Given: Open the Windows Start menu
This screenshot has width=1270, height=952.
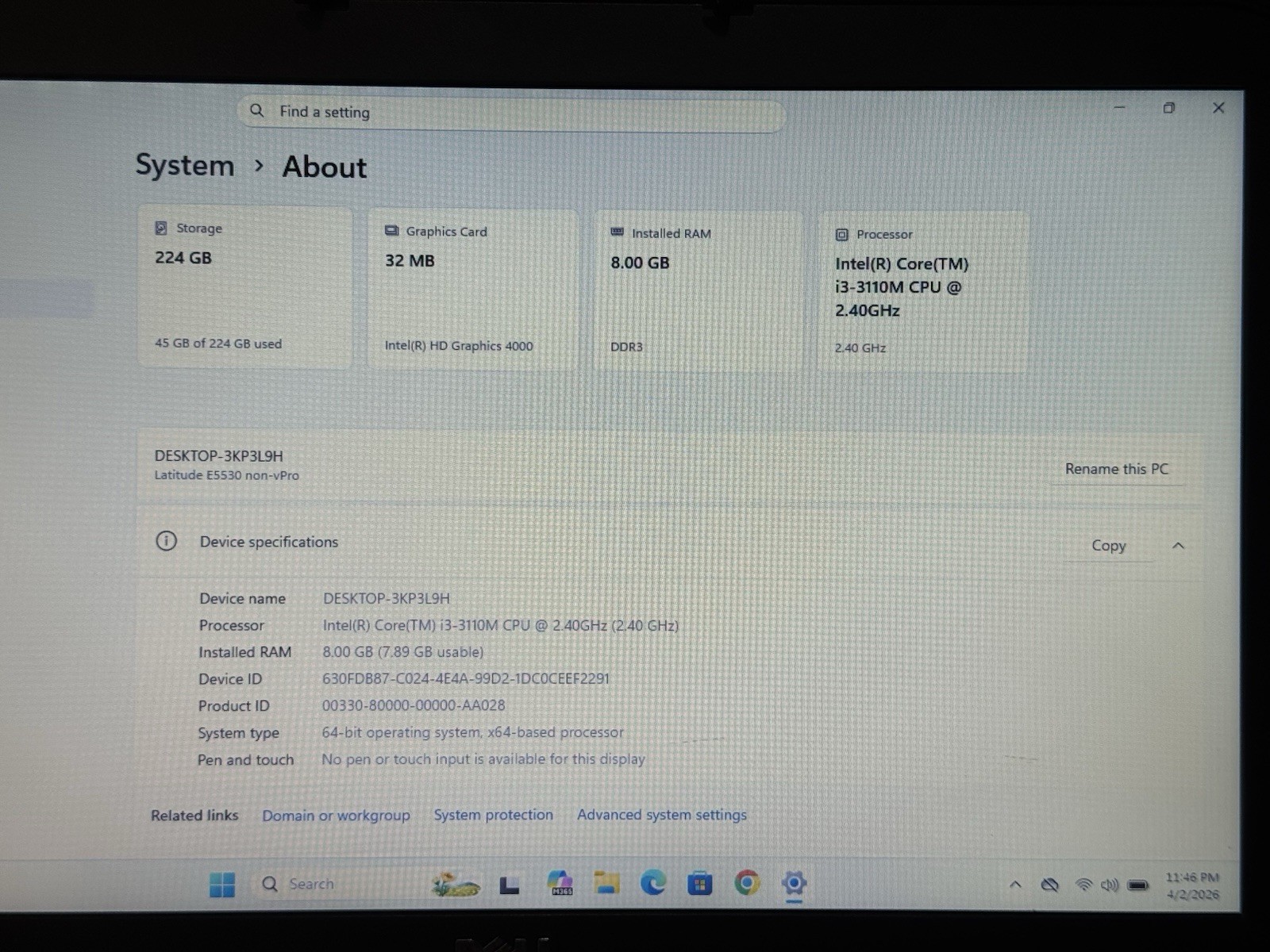Looking at the screenshot, I should click(222, 885).
